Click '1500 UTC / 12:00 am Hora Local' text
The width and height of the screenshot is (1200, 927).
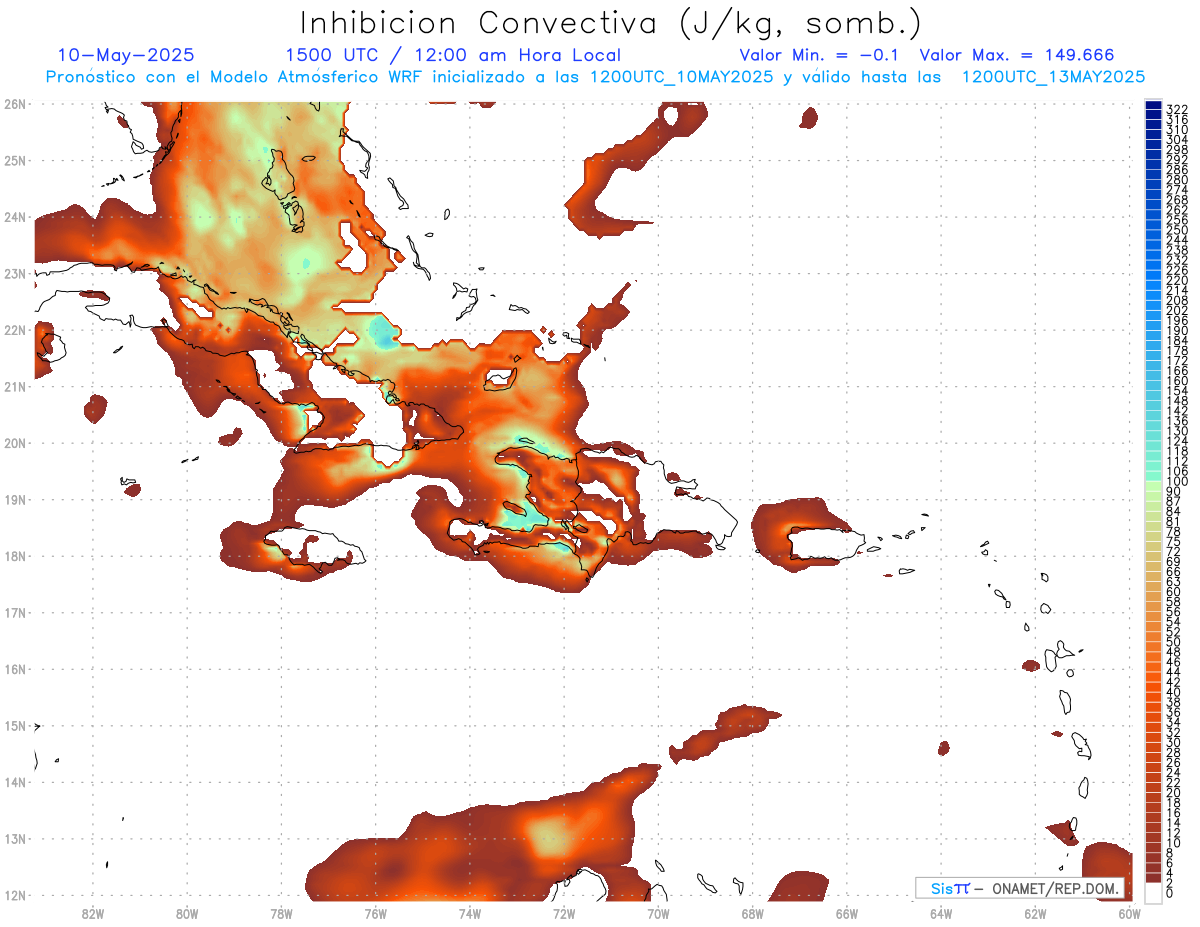tap(453, 56)
